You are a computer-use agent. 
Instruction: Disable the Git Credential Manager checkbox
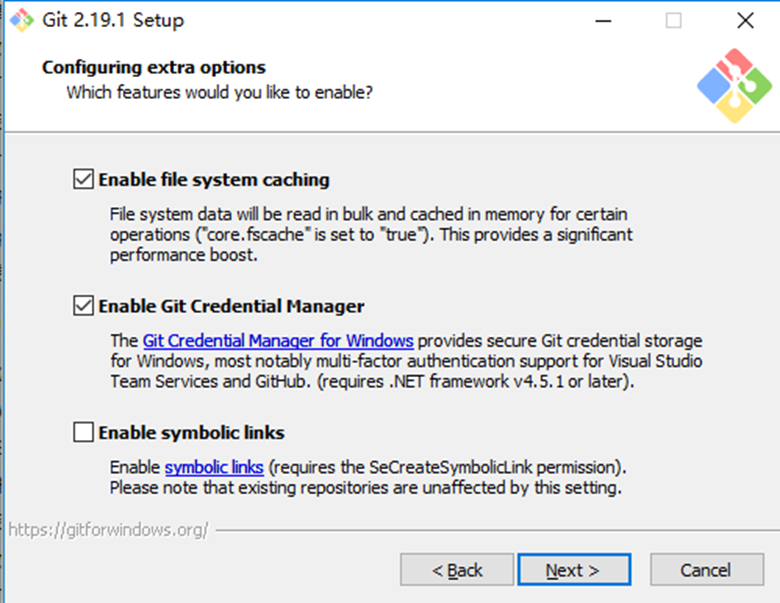(83, 306)
